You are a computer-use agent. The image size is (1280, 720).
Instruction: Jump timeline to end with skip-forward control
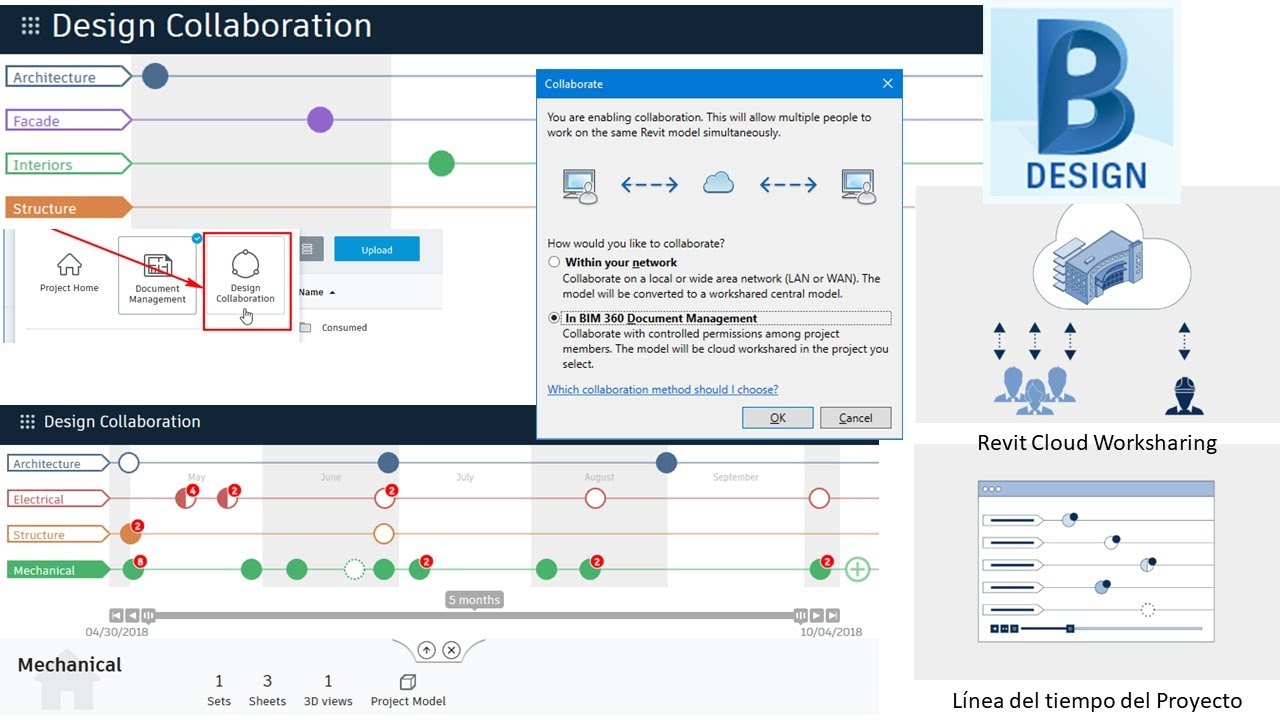(x=833, y=616)
